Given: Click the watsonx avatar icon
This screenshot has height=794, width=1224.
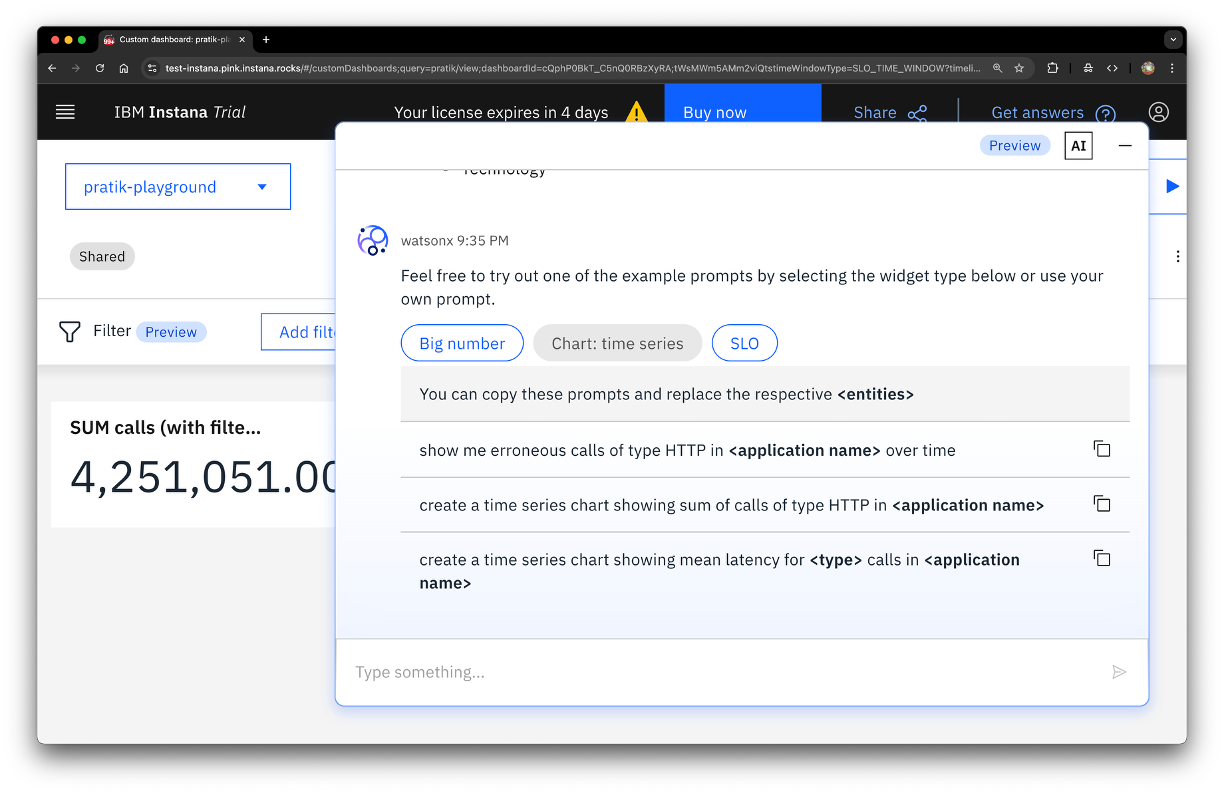Looking at the screenshot, I should click(x=373, y=240).
